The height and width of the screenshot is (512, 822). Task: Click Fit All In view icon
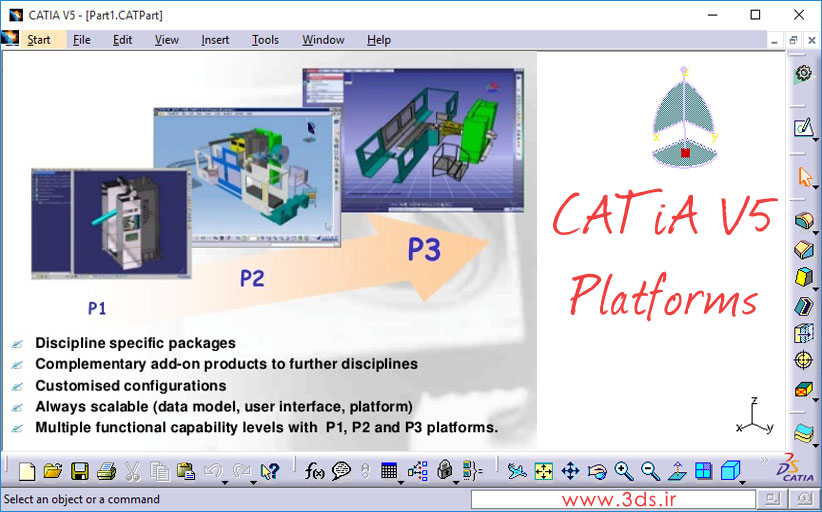(544, 471)
